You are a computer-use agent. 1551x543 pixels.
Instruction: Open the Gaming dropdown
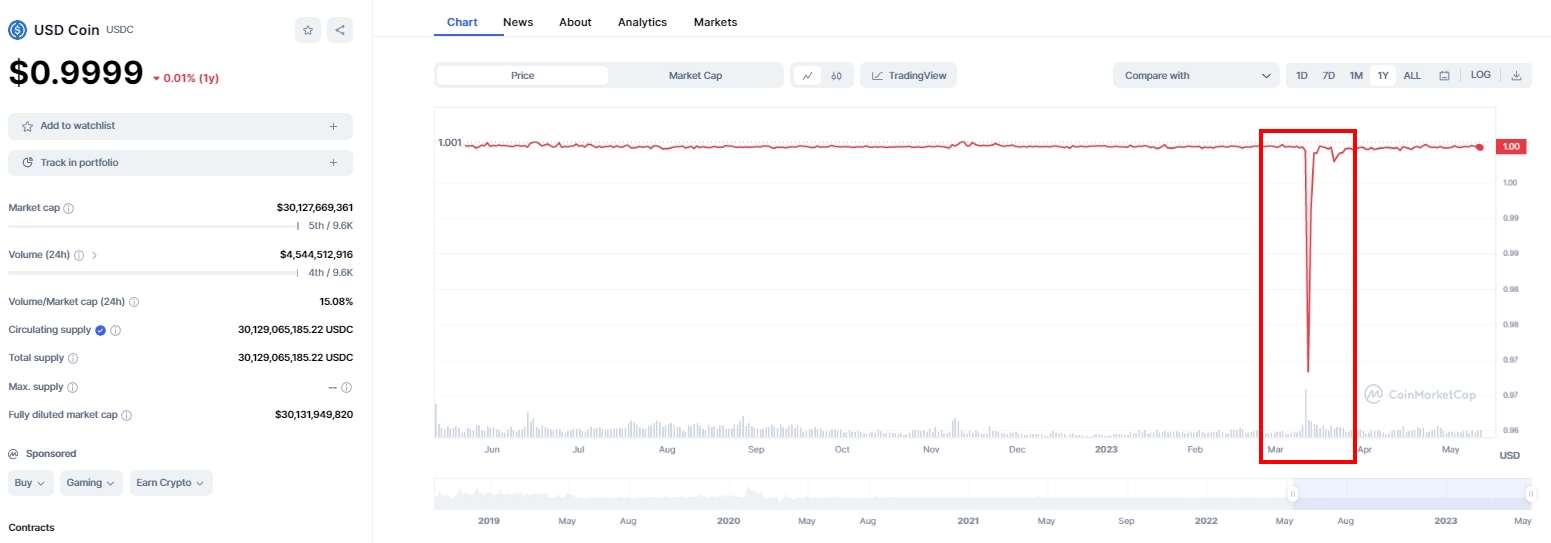[91, 483]
